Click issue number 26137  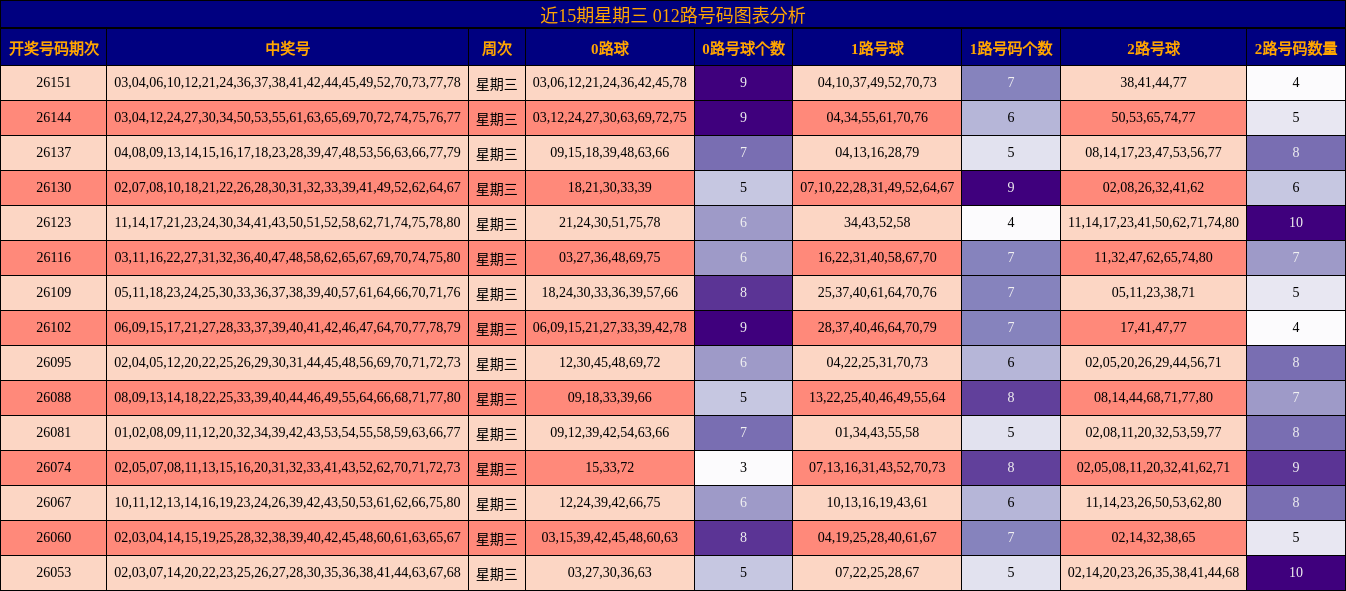54,153
